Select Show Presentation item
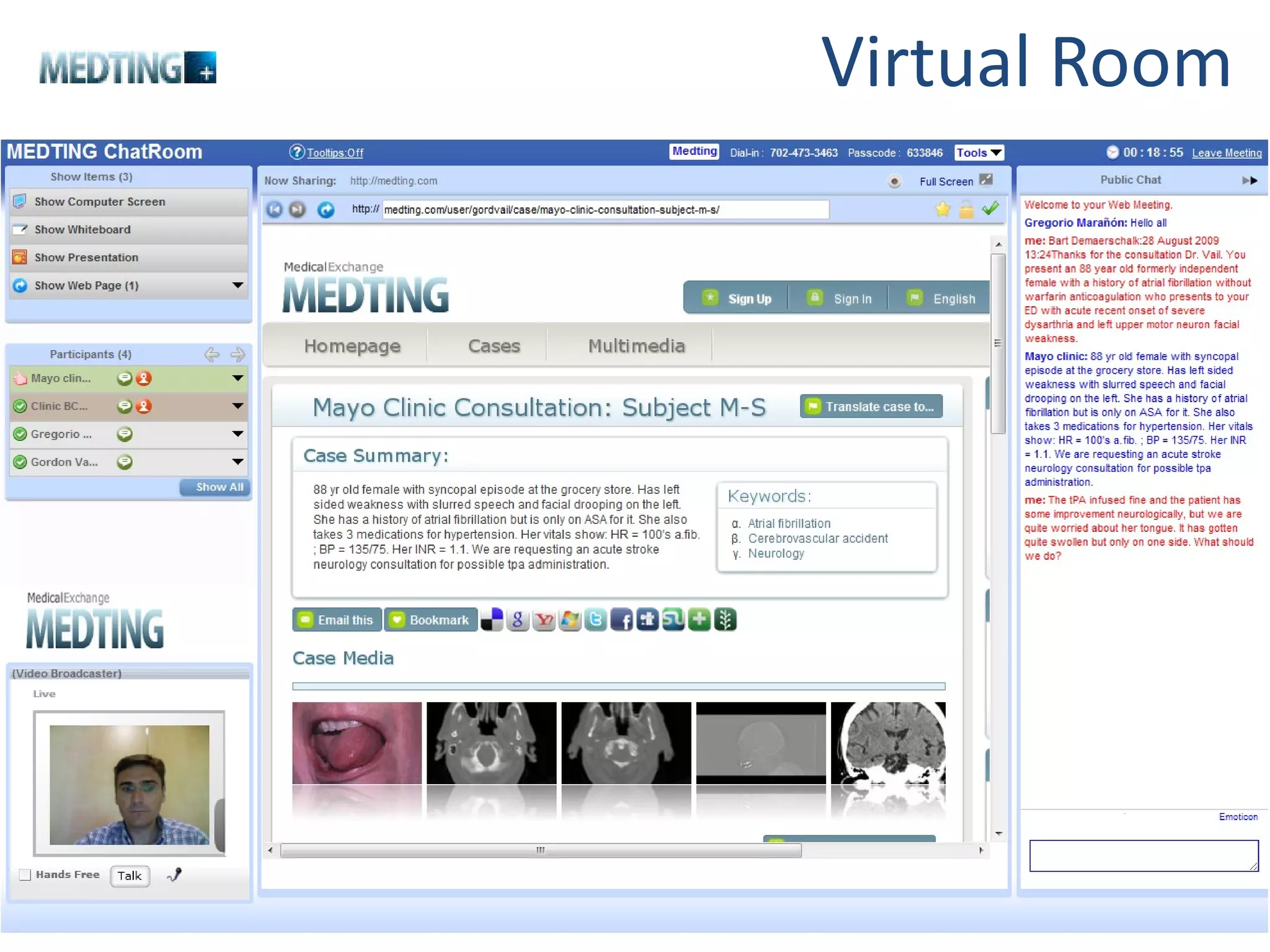Screen dimensions: 1270x952 pyautogui.click(x=129, y=257)
